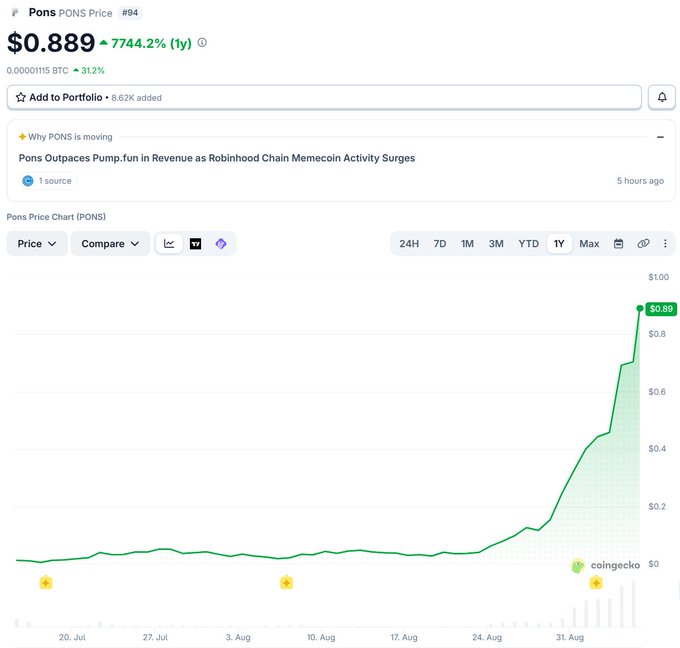Click the copy chart link icon
Image resolution: width=680 pixels, height=648 pixels.
pyautogui.click(x=643, y=244)
